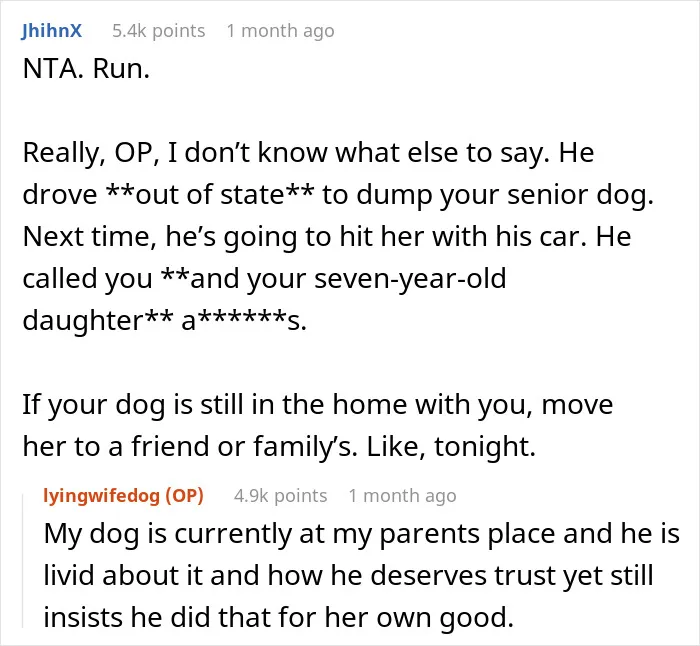This screenshot has height=646, width=700.
Task: Click the "Like, tonight." text
Action: pyautogui.click(x=451, y=446)
